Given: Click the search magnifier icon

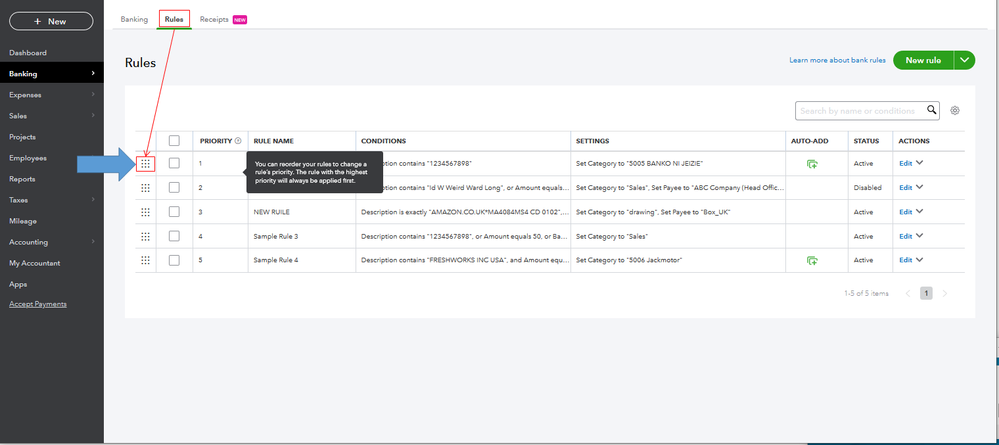Looking at the screenshot, I should click(x=932, y=110).
